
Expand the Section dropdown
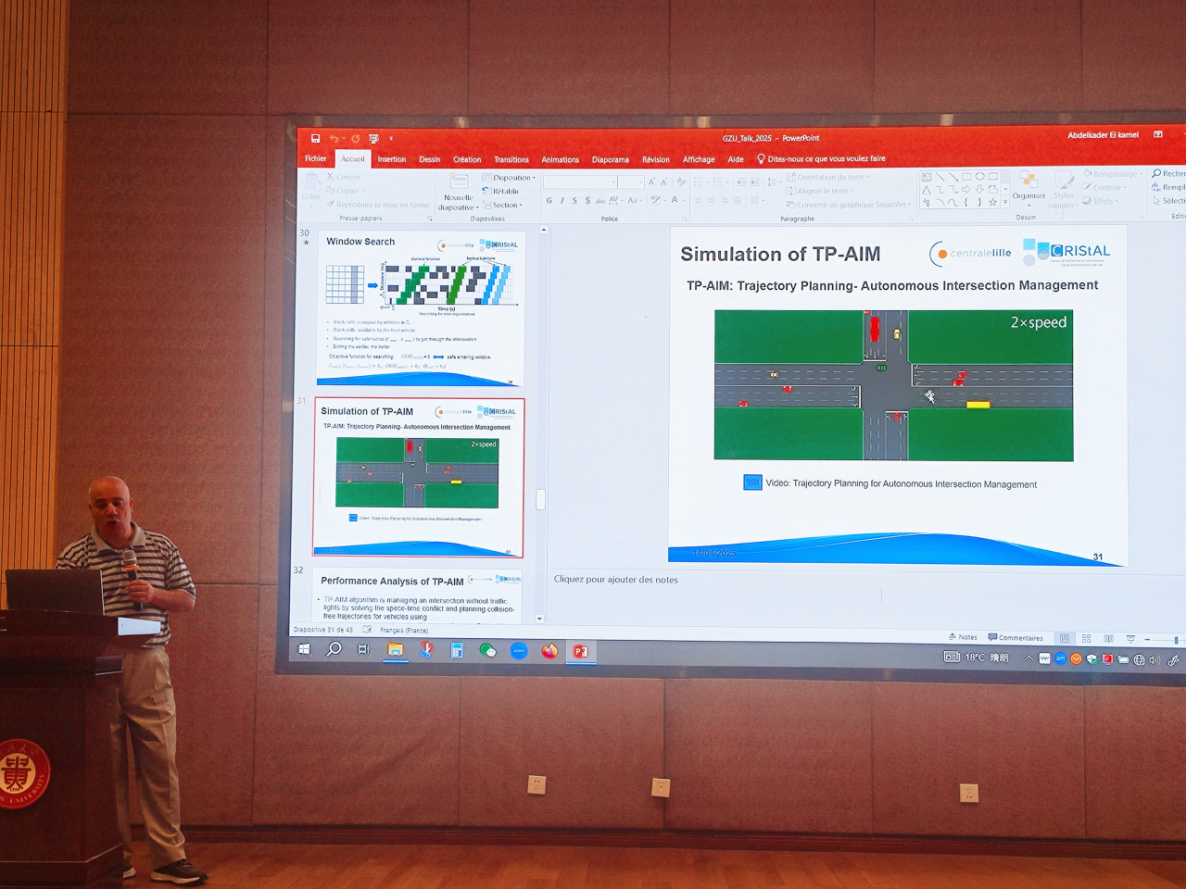coord(504,205)
